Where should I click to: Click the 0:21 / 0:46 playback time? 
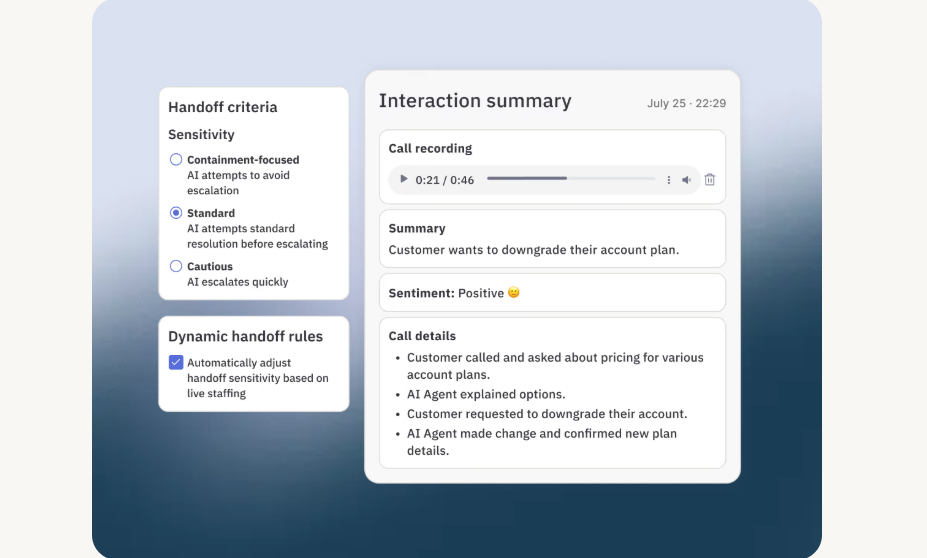(x=445, y=180)
